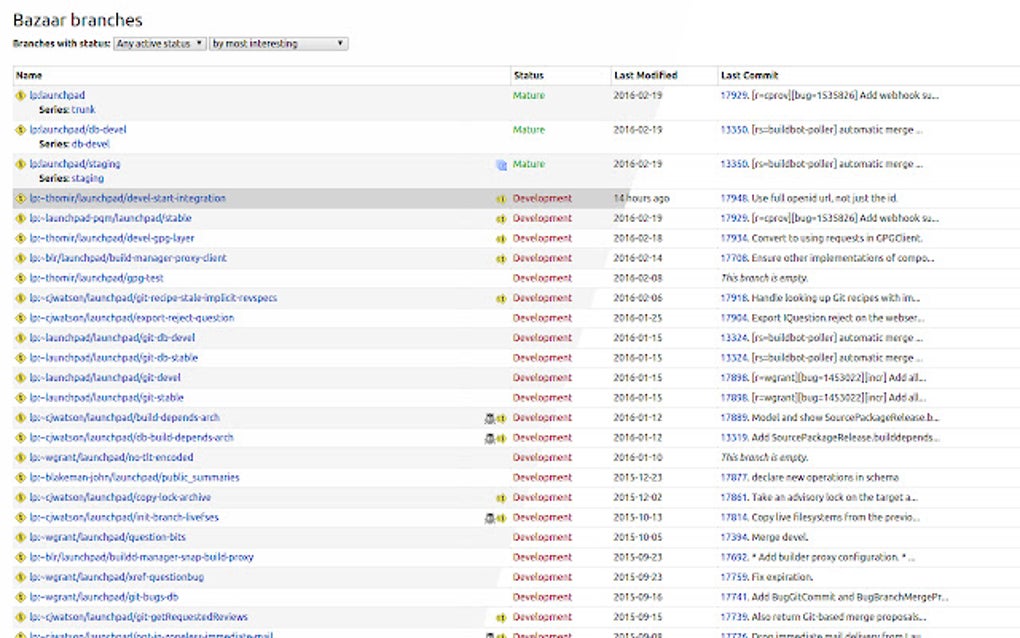Click the branch icon beside gpg-test
1020x638 pixels.
pos(20,278)
